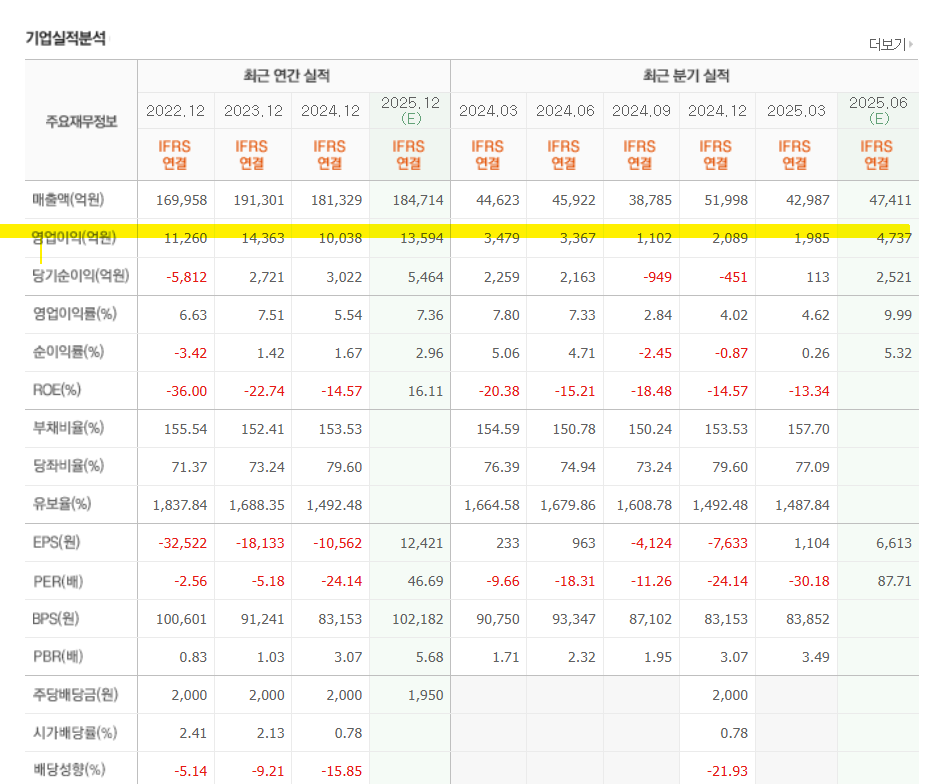Click the EPS(원) row label
This screenshot has width=939, height=784.
(x=56, y=542)
